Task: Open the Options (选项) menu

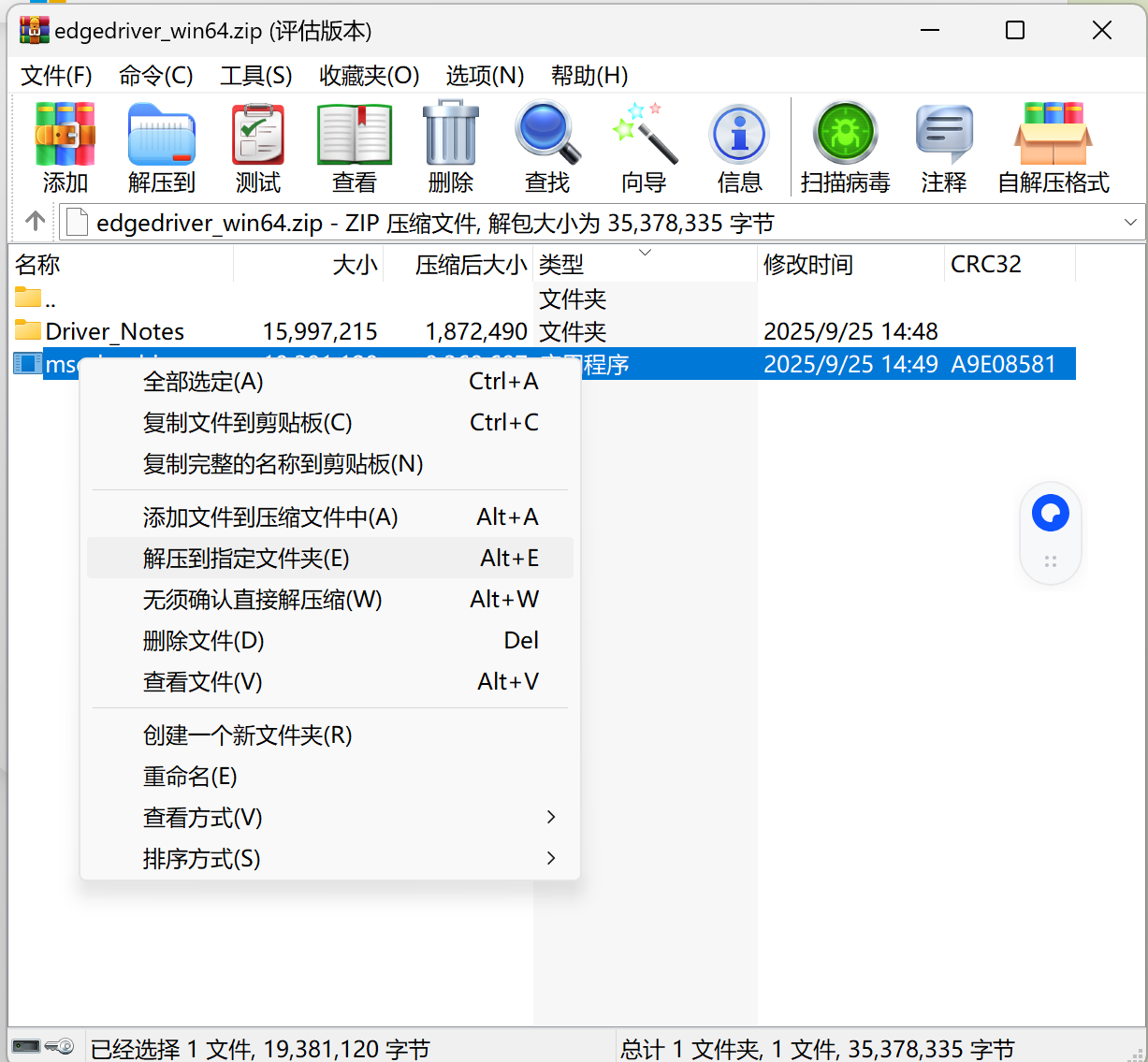Action: click(485, 76)
